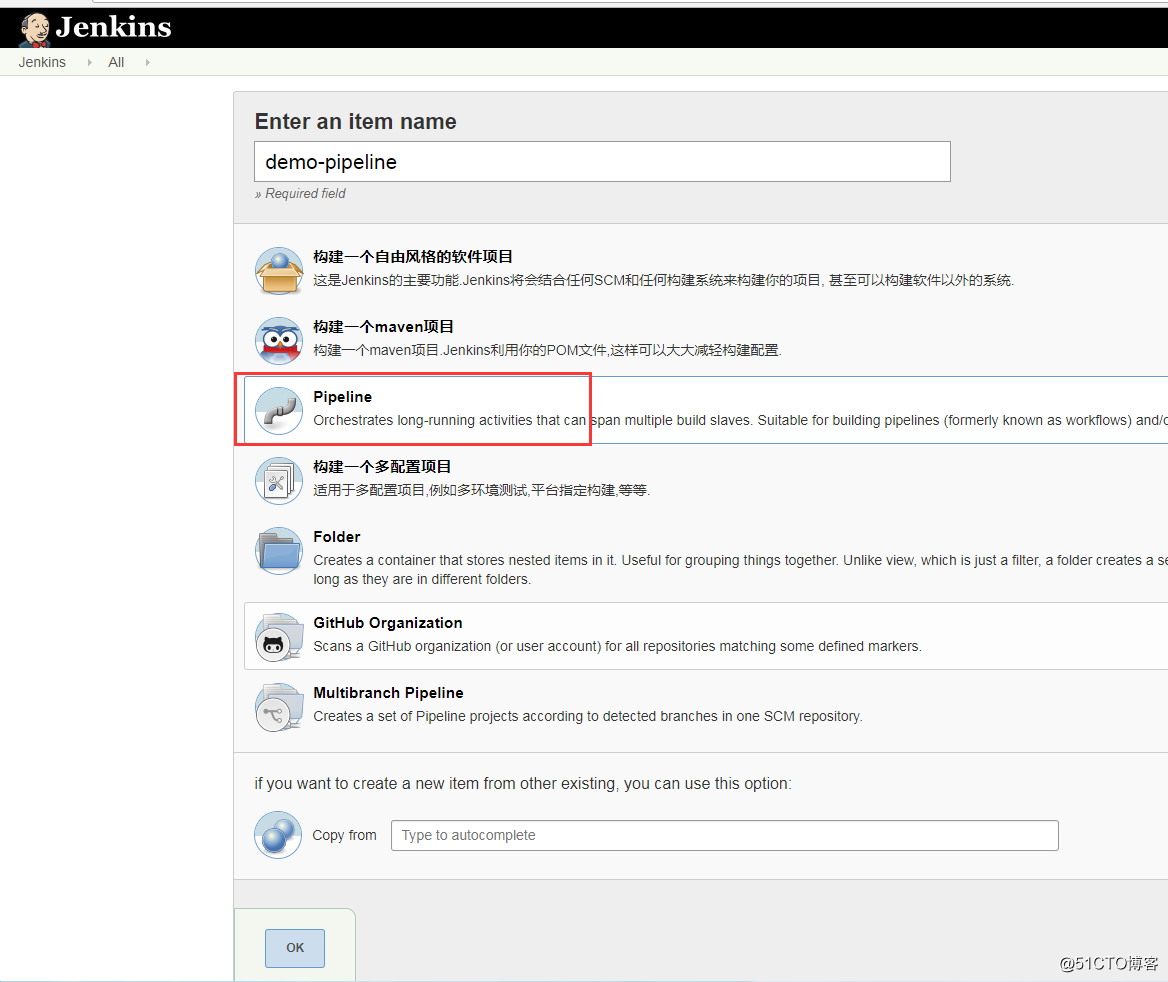The height and width of the screenshot is (982, 1168).
Task: Click the OK button
Action: pyautogui.click(x=295, y=948)
